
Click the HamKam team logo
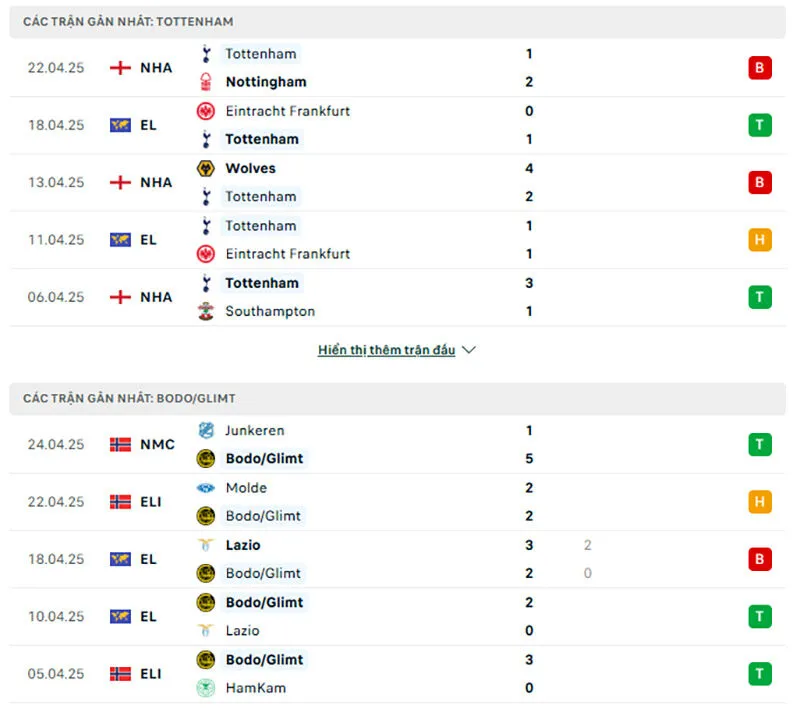click(x=206, y=688)
